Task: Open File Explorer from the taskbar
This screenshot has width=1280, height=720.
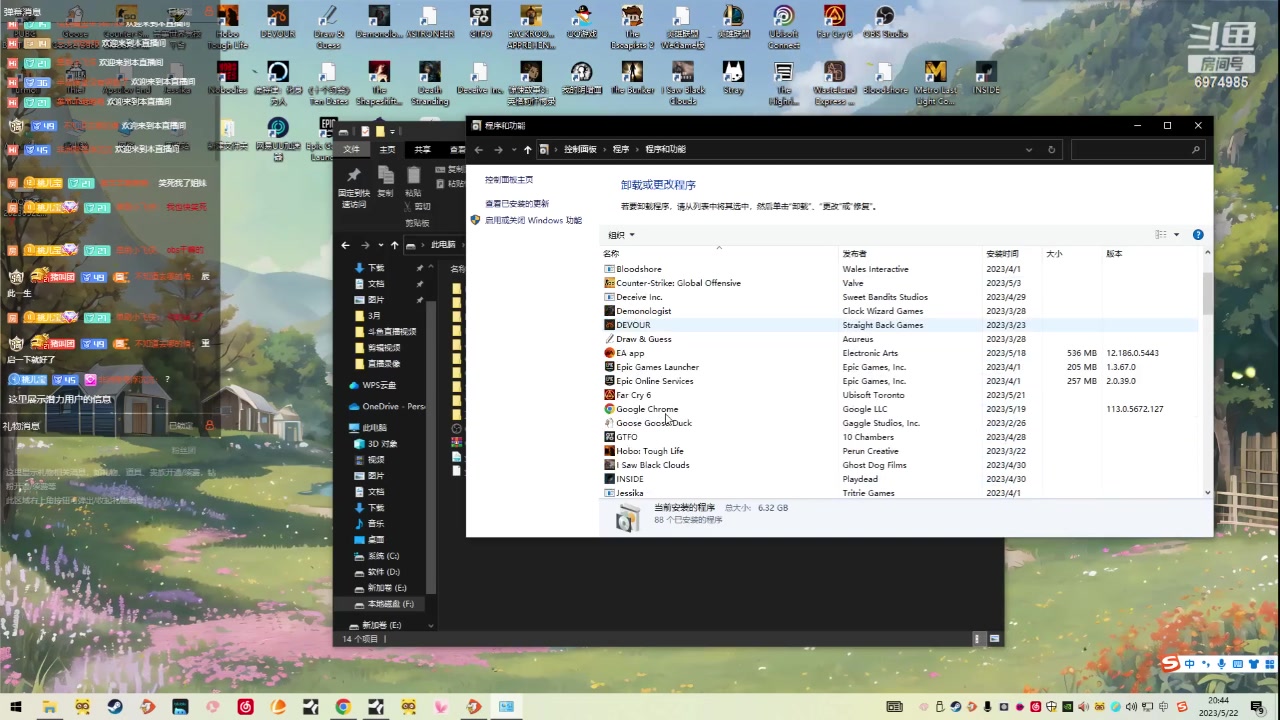Action: coord(49,707)
